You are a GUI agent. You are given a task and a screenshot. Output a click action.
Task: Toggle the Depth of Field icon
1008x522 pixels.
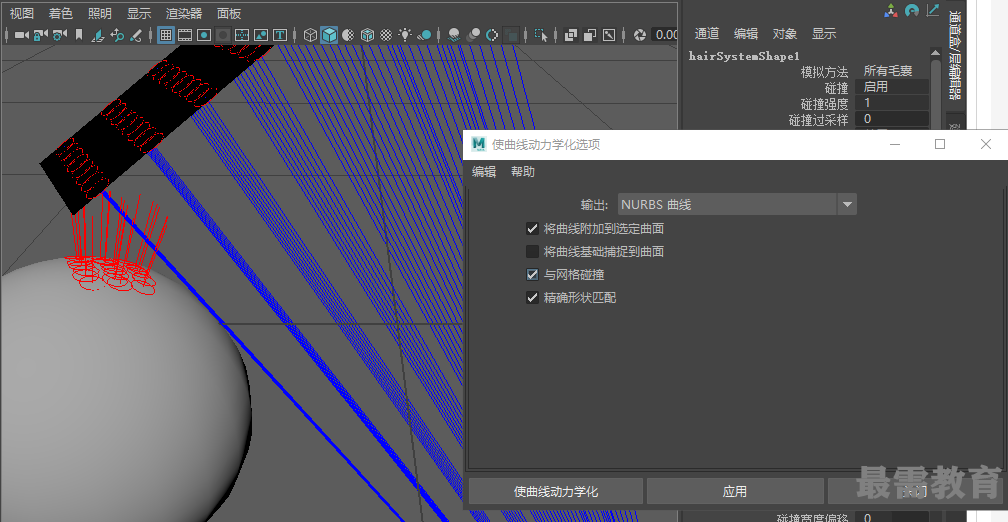coord(511,35)
